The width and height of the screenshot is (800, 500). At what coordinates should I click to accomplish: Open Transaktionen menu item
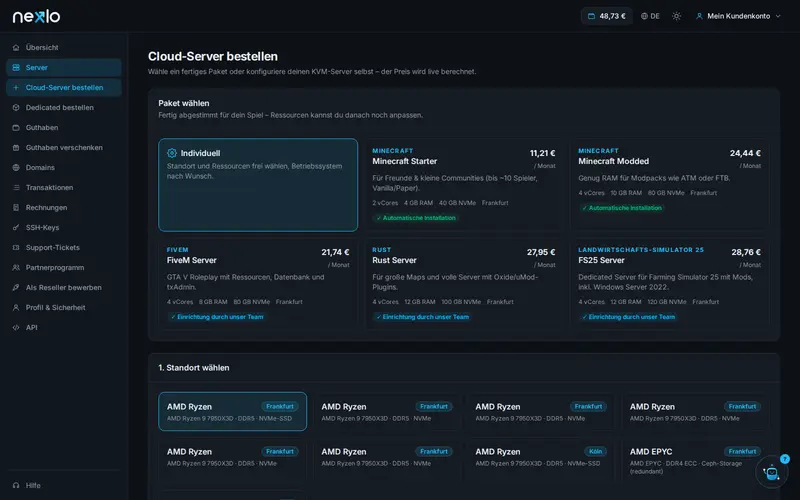[x=64, y=187]
